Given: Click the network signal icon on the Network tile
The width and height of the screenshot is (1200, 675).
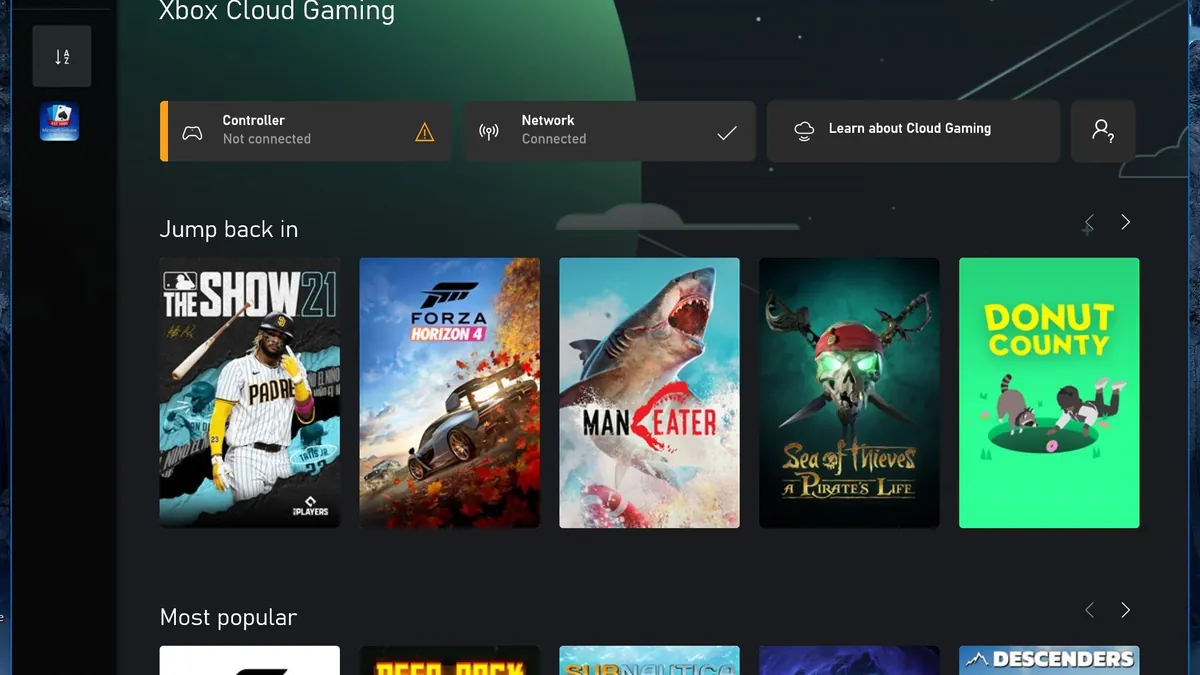Looking at the screenshot, I should point(489,130).
